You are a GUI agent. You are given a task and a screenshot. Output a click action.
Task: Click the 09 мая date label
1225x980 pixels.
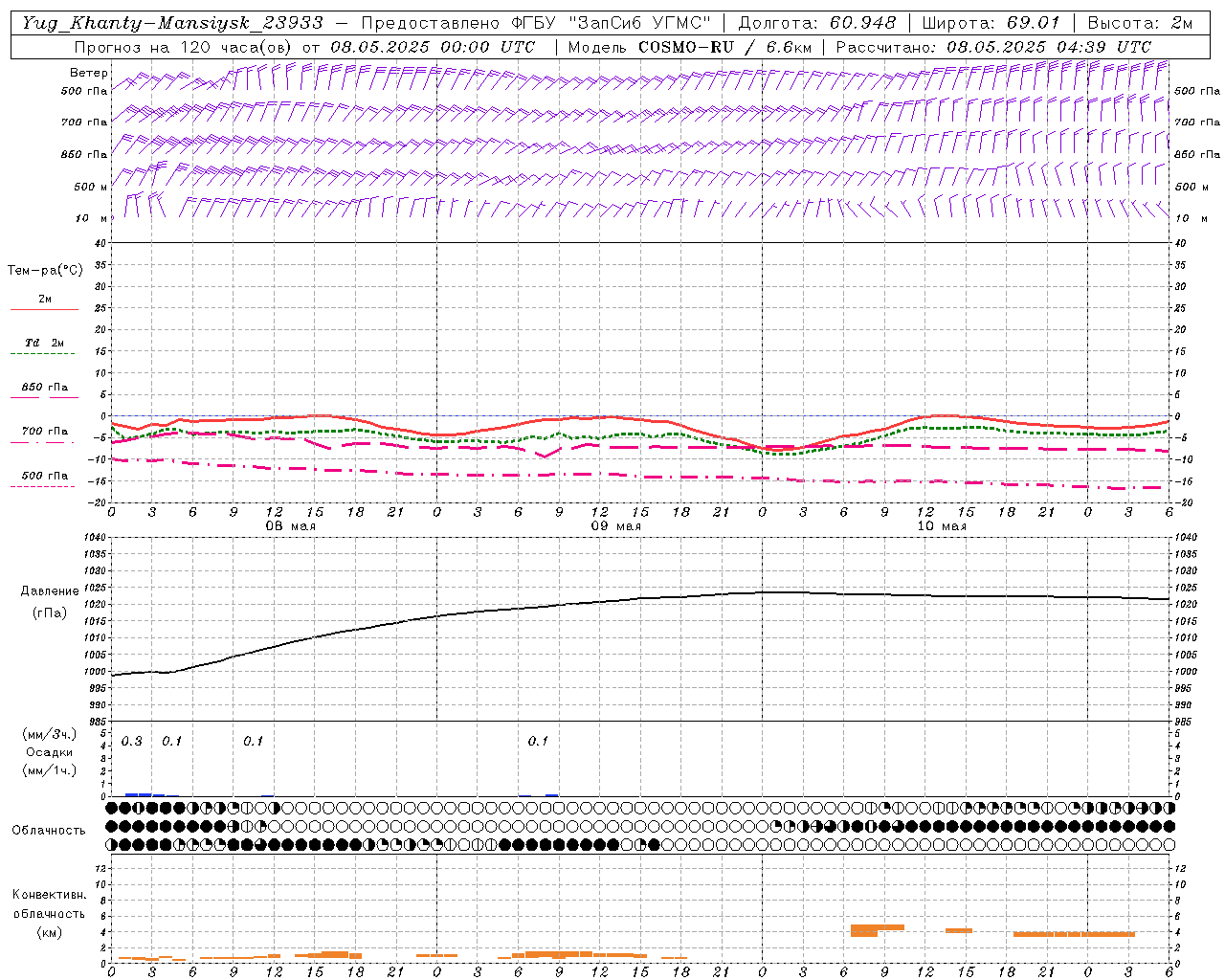point(616,526)
